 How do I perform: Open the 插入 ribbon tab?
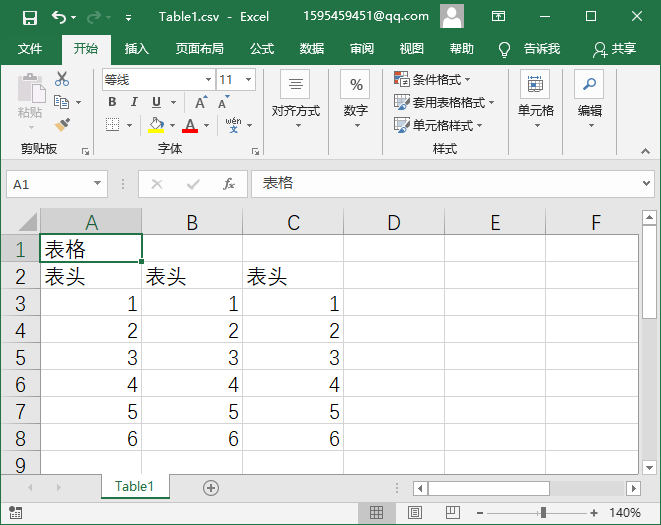136,49
